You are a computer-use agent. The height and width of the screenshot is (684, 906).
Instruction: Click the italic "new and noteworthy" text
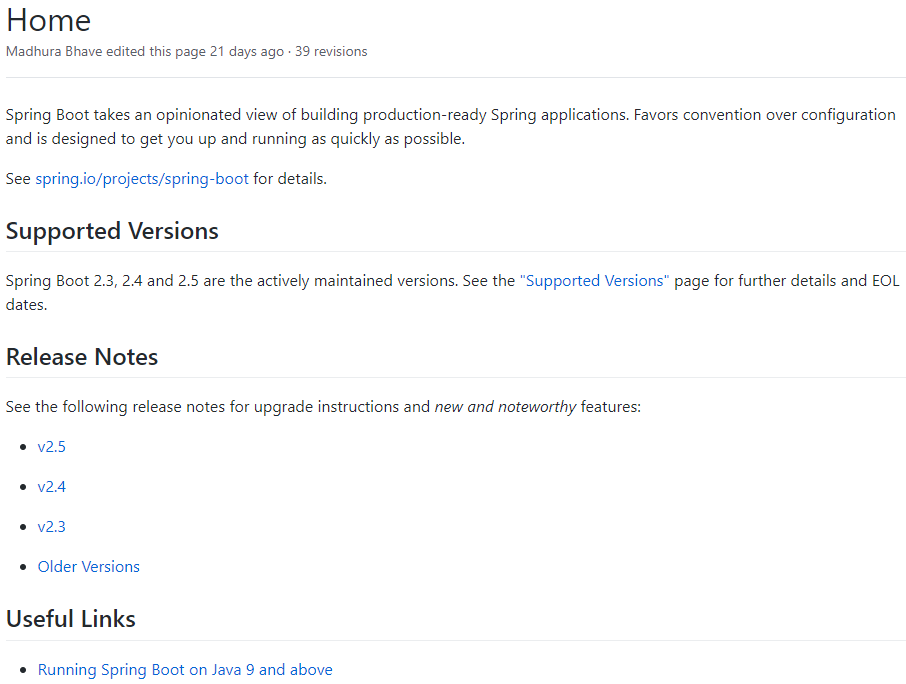click(x=505, y=407)
